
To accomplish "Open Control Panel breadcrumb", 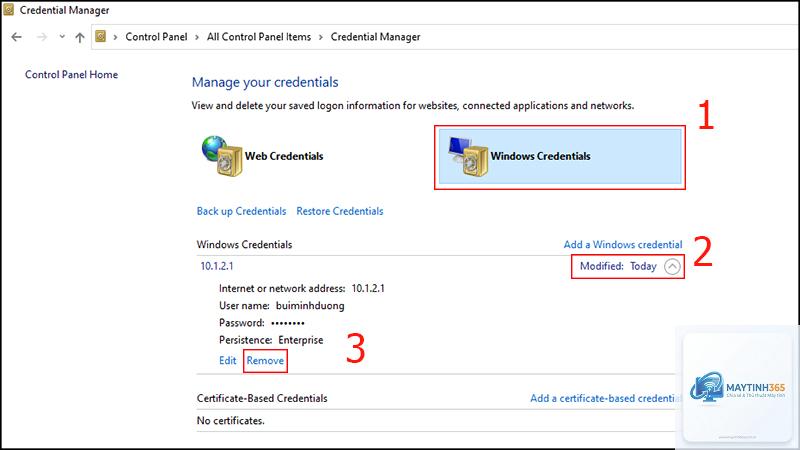I will pyautogui.click(x=156, y=37).
